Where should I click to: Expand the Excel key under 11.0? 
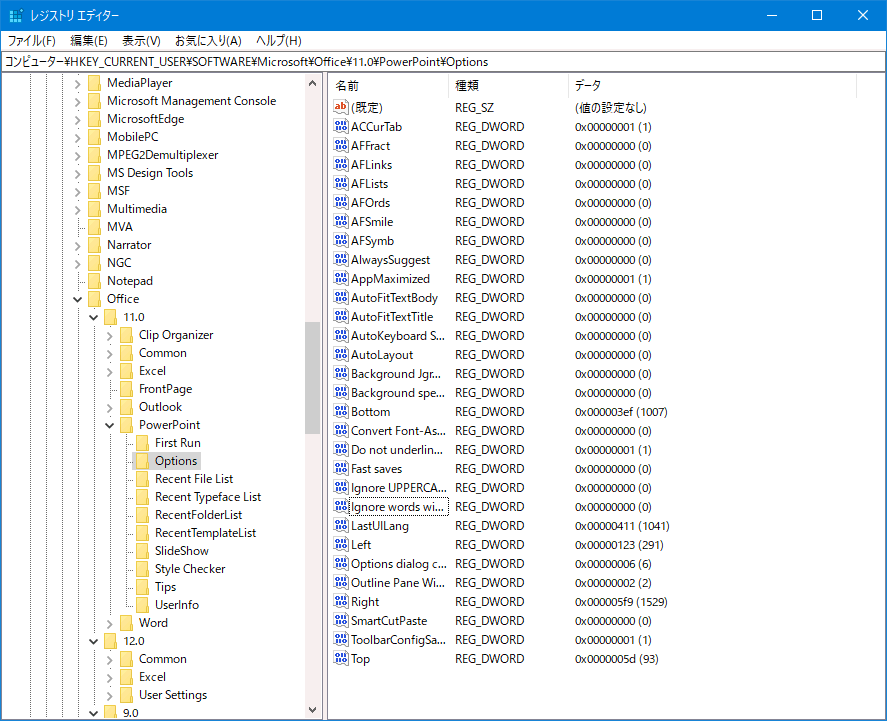pyautogui.click(x=110, y=372)
